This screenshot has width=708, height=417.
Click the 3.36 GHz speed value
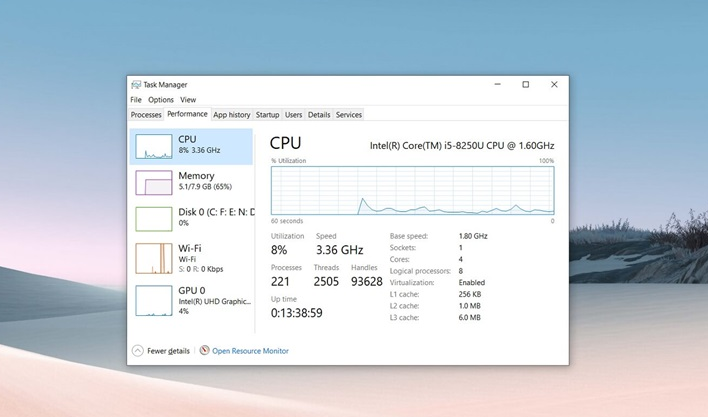click(x=340, y=250)
